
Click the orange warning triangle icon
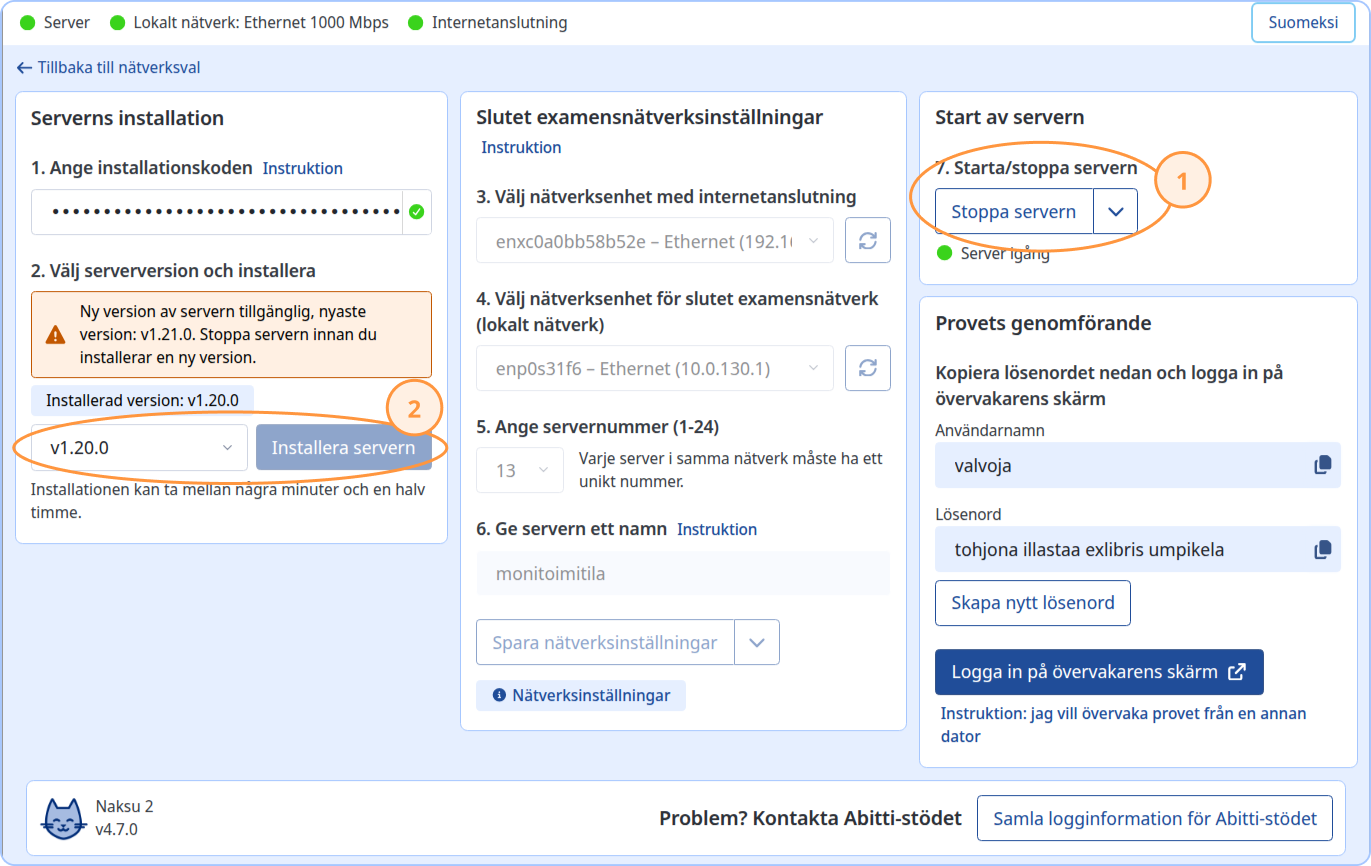[56, 334]
